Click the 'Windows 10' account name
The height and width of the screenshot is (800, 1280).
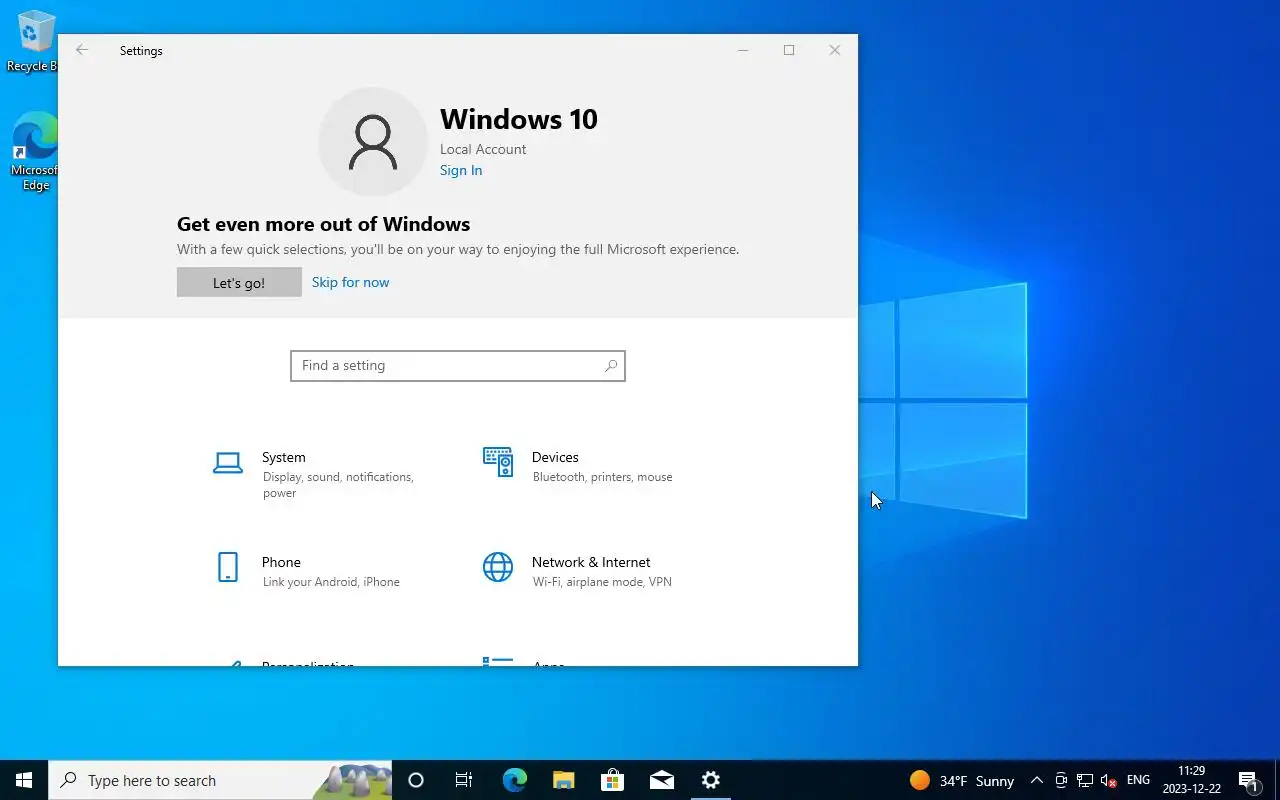click(519, 119)
